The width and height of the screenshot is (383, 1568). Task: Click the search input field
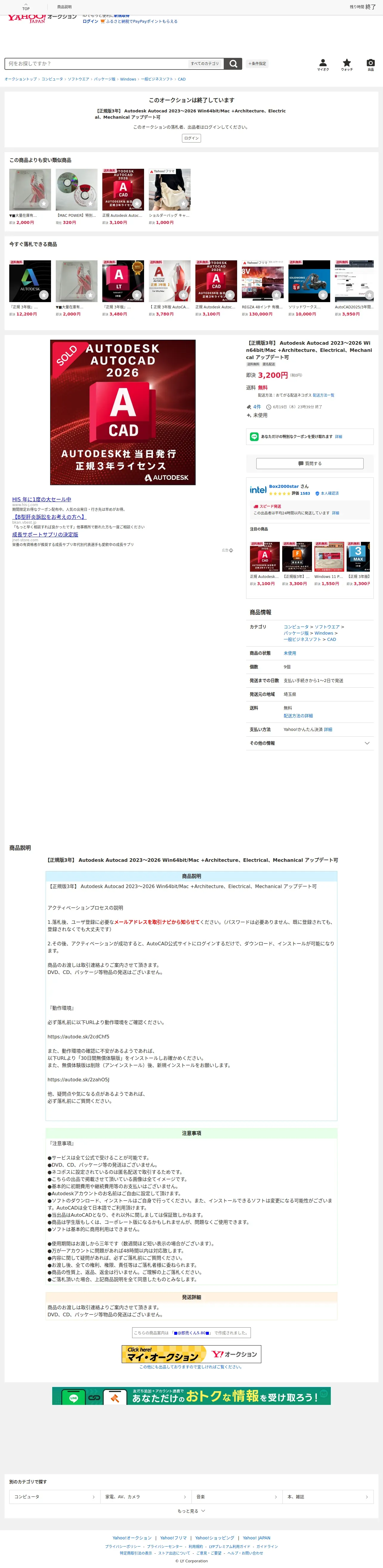(96, 63)
